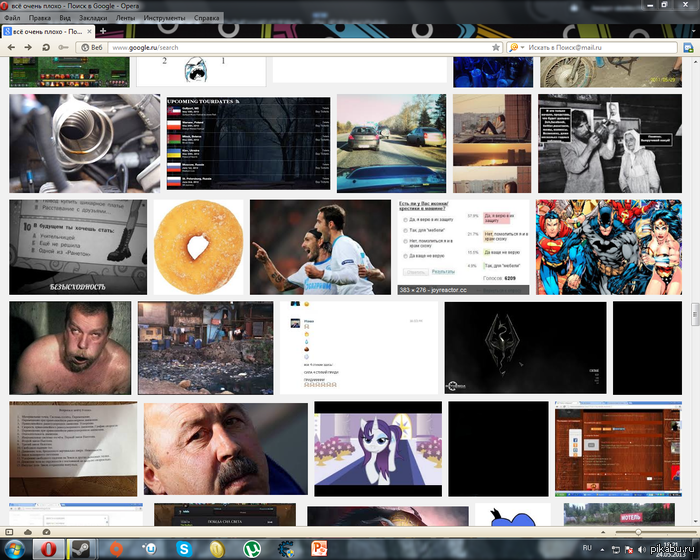Toggle the panel icon in the status bar
Screen dimensions: 700x560
(x=9, y=532)
